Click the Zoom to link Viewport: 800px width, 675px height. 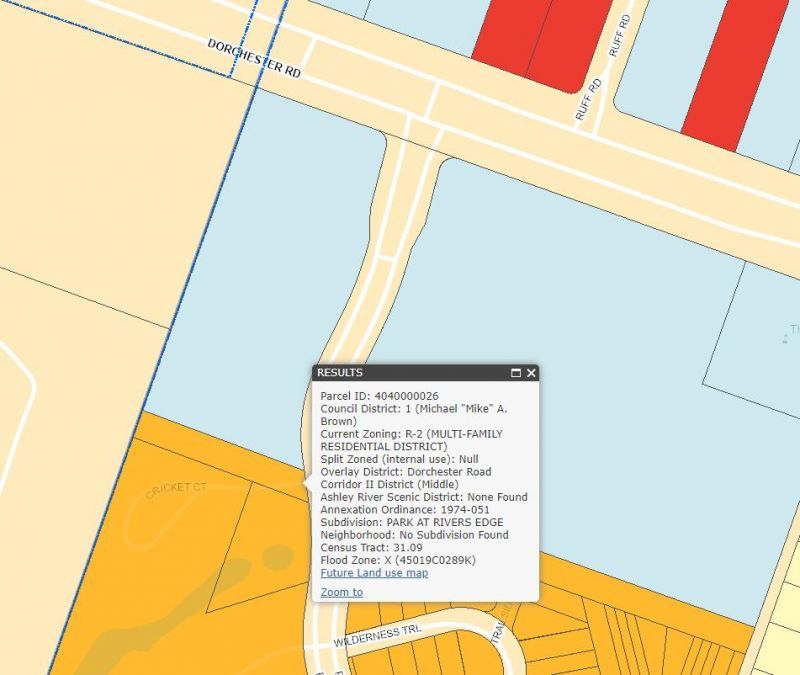coord(341,592)
